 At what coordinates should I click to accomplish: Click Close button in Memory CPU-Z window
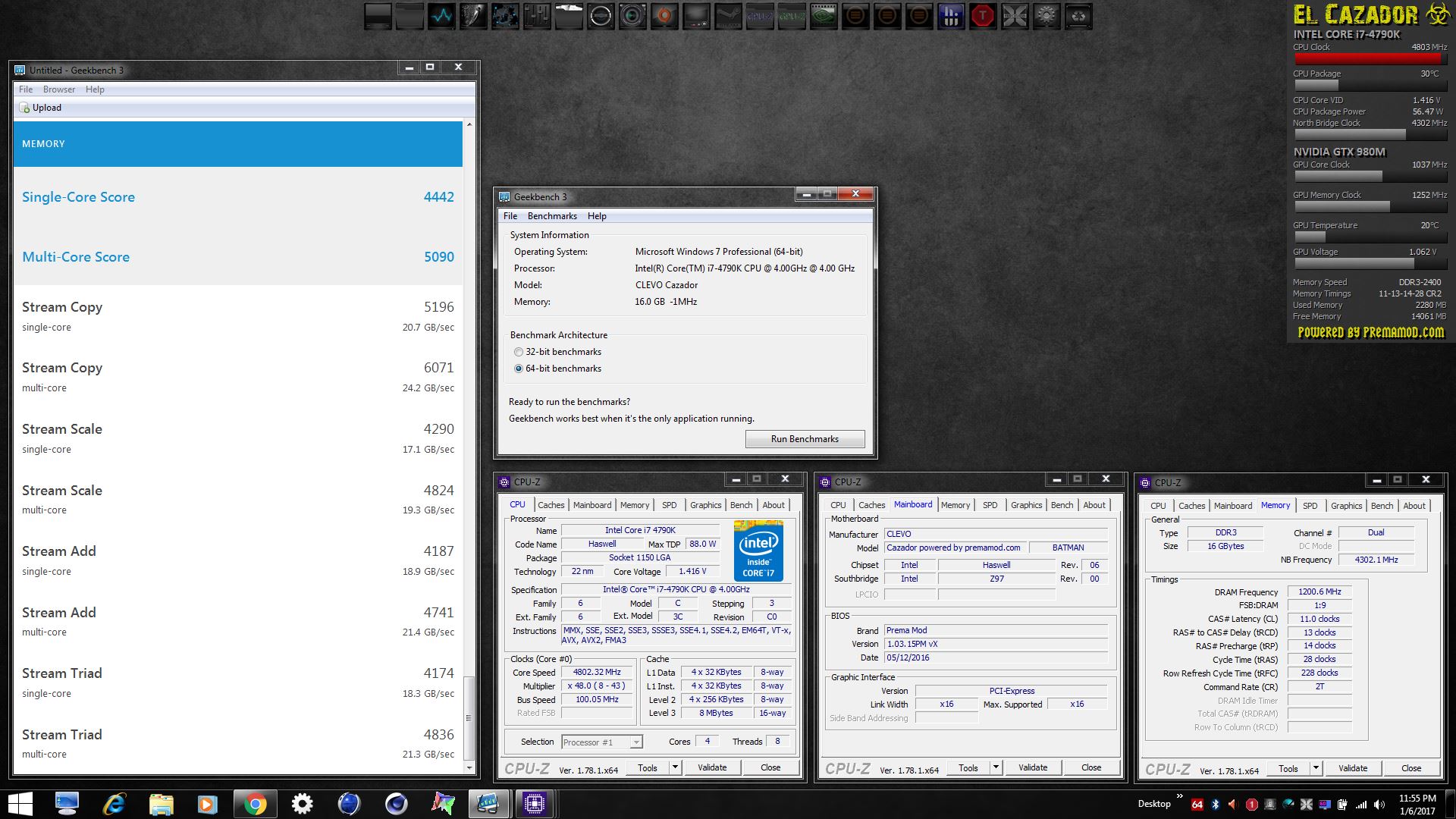[x=1411, y=768]
